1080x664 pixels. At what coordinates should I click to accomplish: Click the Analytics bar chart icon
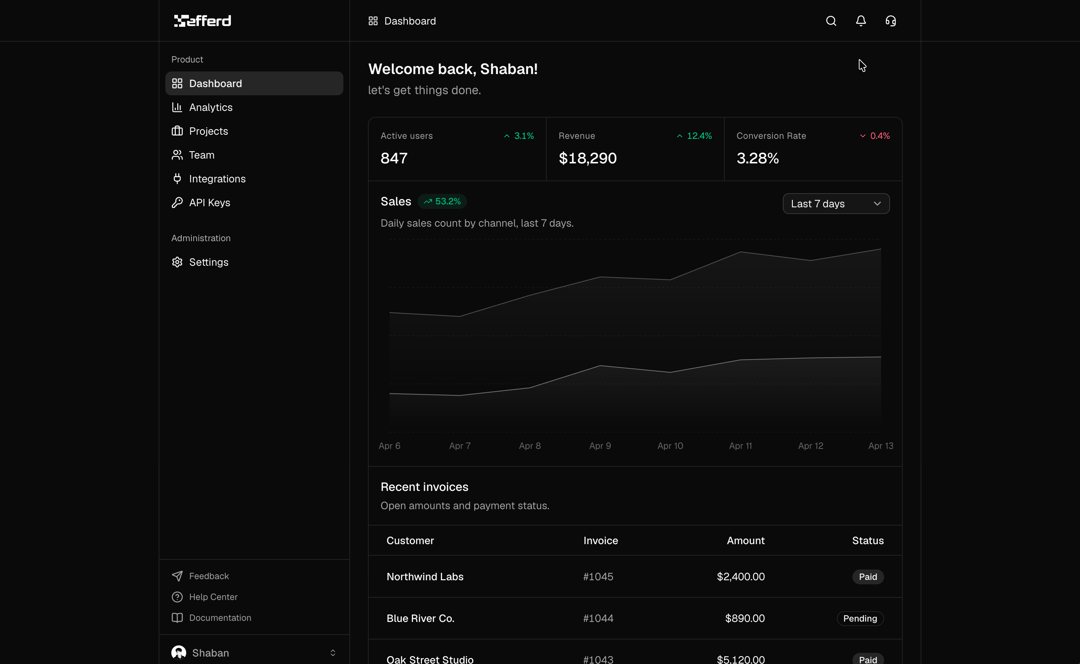click(177, 107)
